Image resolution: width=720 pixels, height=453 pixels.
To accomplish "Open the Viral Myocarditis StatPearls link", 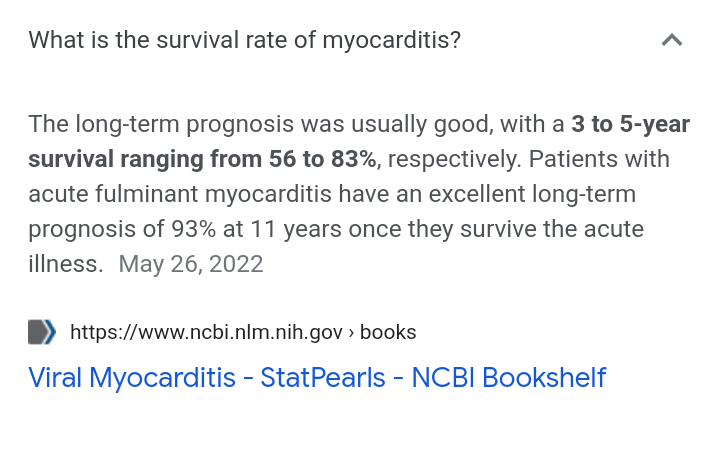I will pyautogui.click(x=317, y=378).
